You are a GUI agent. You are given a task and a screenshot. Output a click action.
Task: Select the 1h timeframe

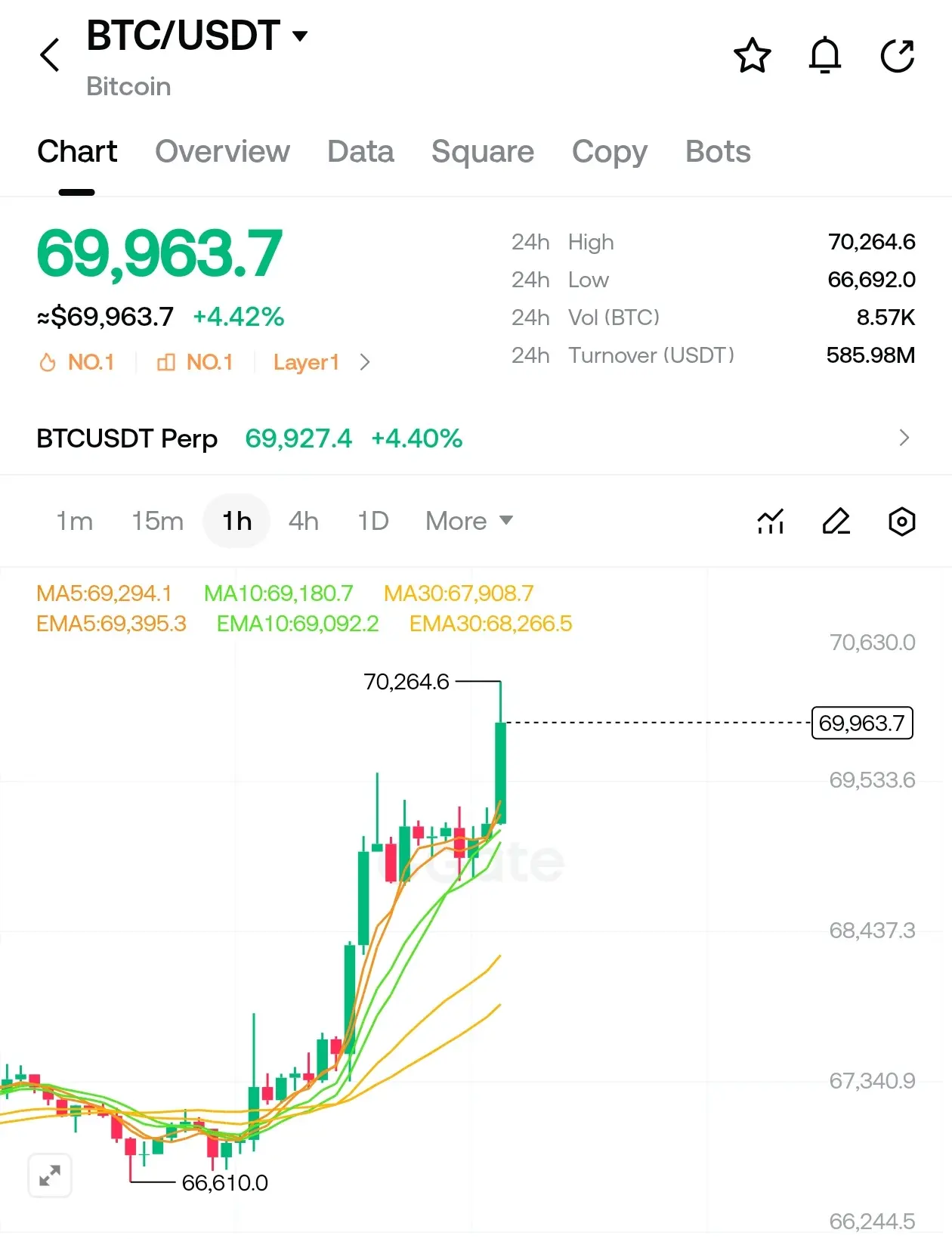click(236, 521)
